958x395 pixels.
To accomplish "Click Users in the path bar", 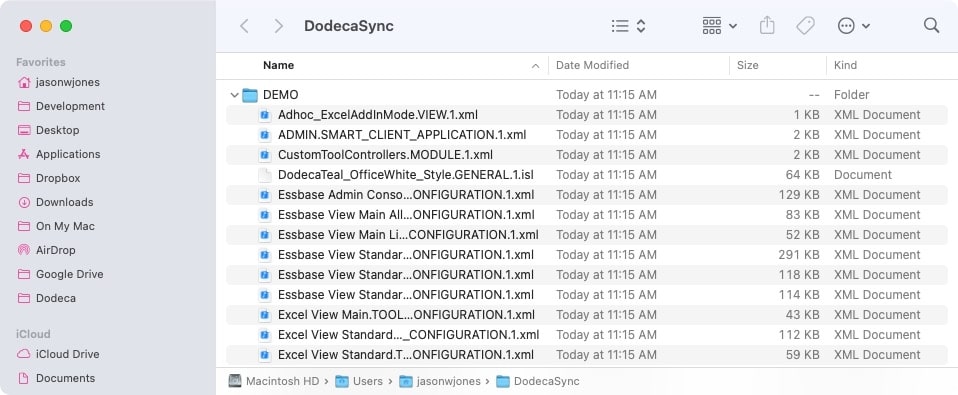I will coord(359,382).
